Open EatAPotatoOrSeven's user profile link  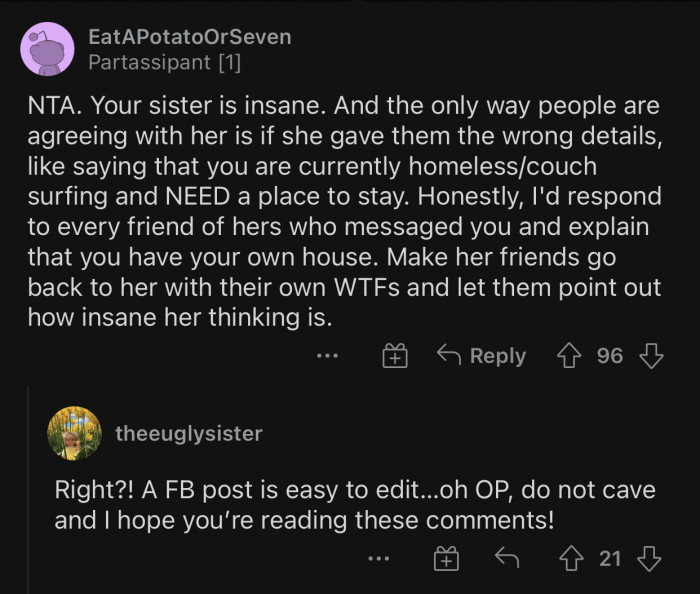click(189, 37)
